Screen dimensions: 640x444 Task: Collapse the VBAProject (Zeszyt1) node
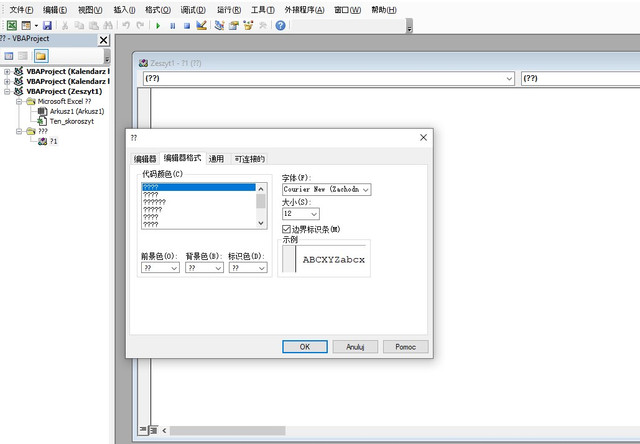click(7, 91)
